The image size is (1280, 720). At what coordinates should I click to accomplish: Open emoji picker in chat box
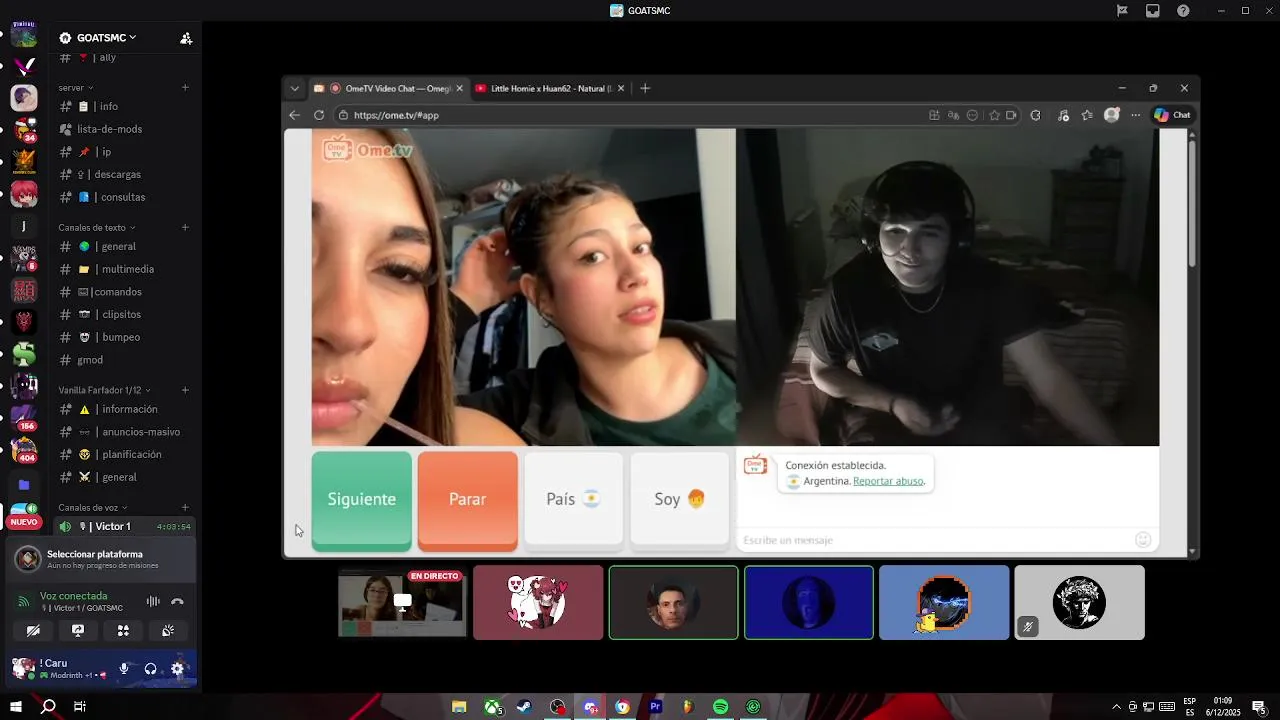(1143, 540)
